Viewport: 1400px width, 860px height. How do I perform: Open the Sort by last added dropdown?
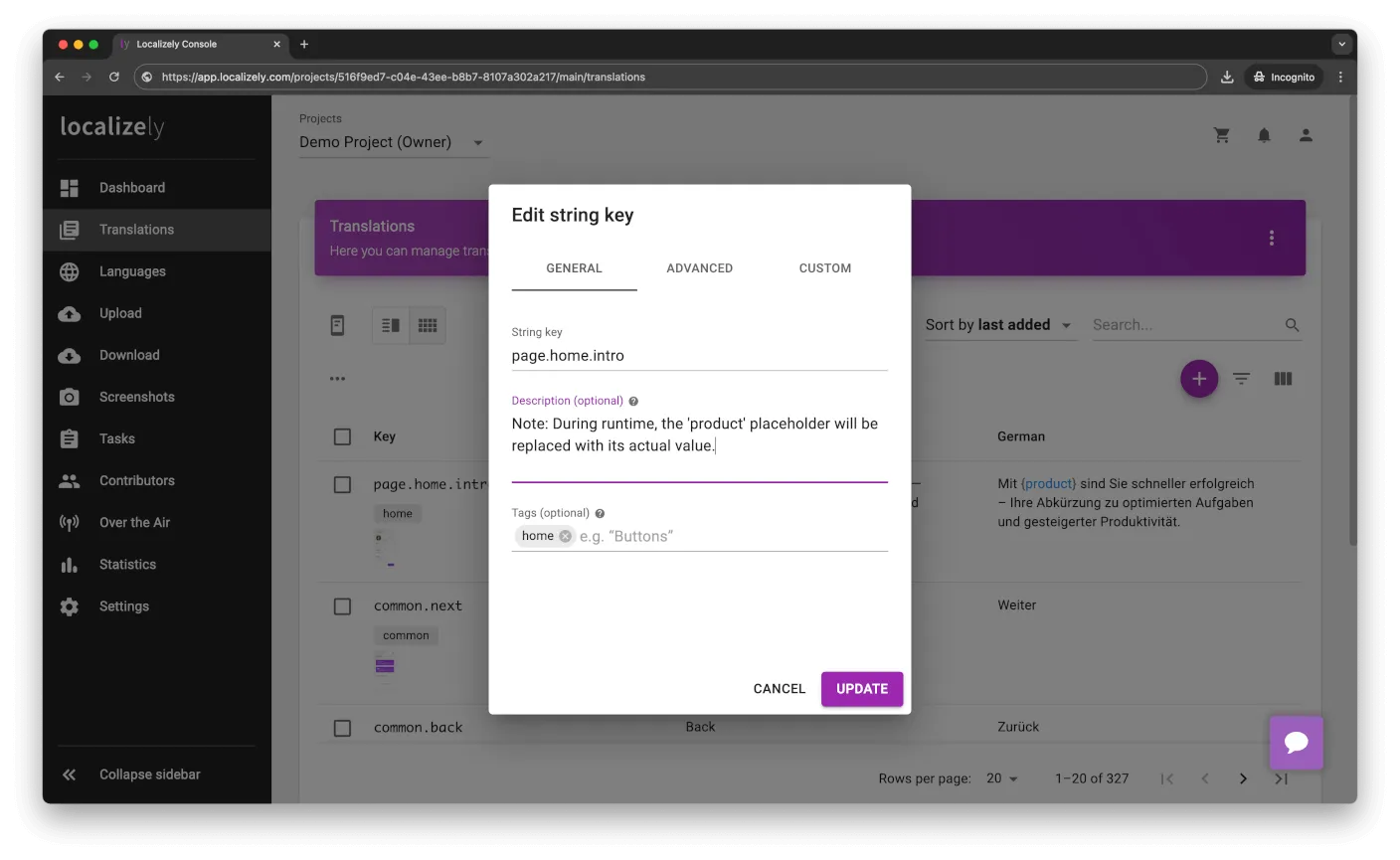(x=999, y=325)
